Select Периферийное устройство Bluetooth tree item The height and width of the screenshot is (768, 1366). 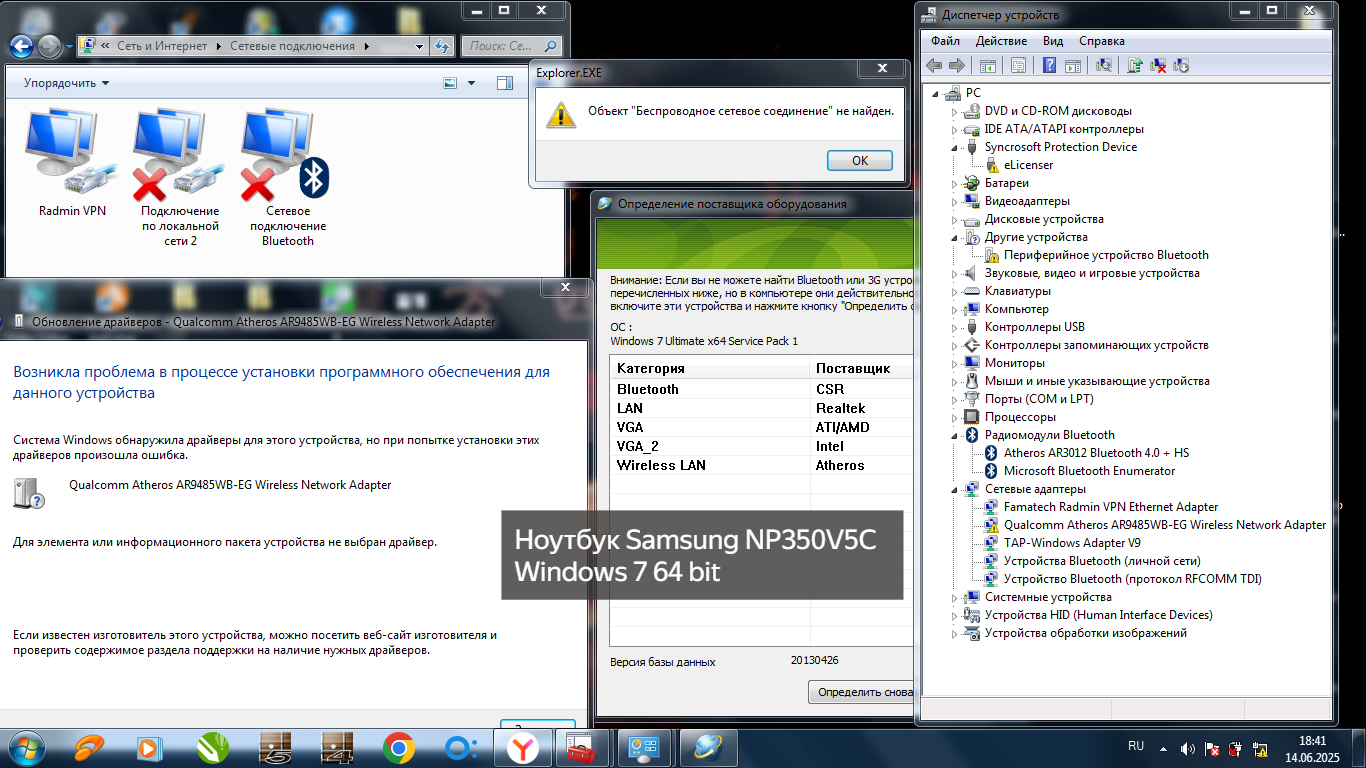(1106, 255)
